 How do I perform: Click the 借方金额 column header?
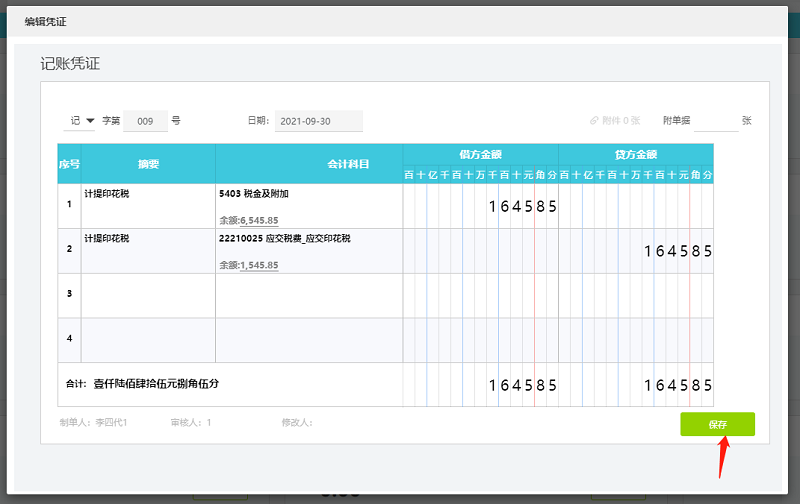[480, 154]
